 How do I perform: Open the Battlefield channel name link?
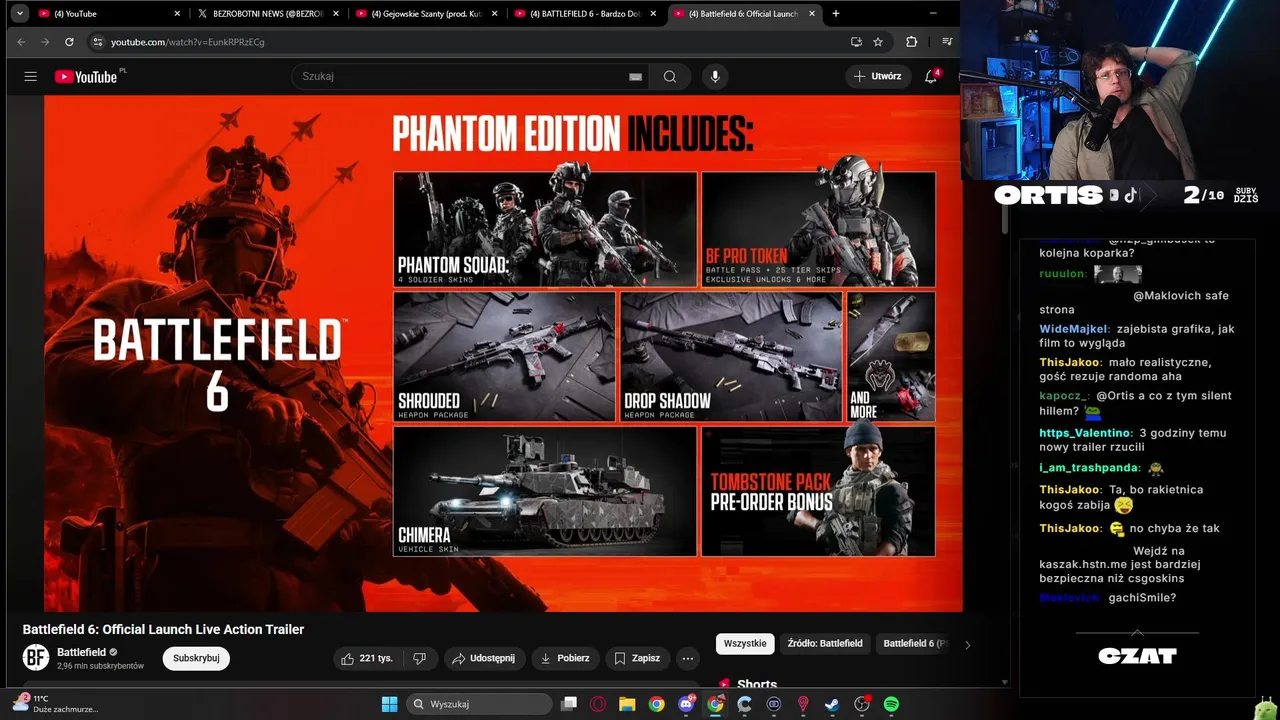coord(81,652)
